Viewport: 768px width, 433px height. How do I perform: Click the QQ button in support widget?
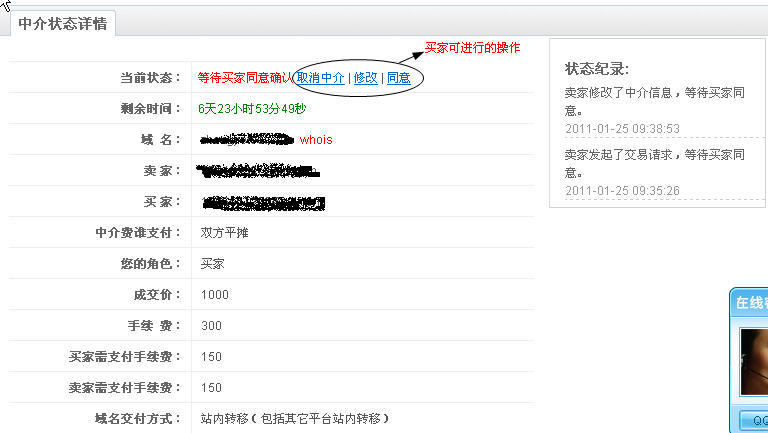754,420
